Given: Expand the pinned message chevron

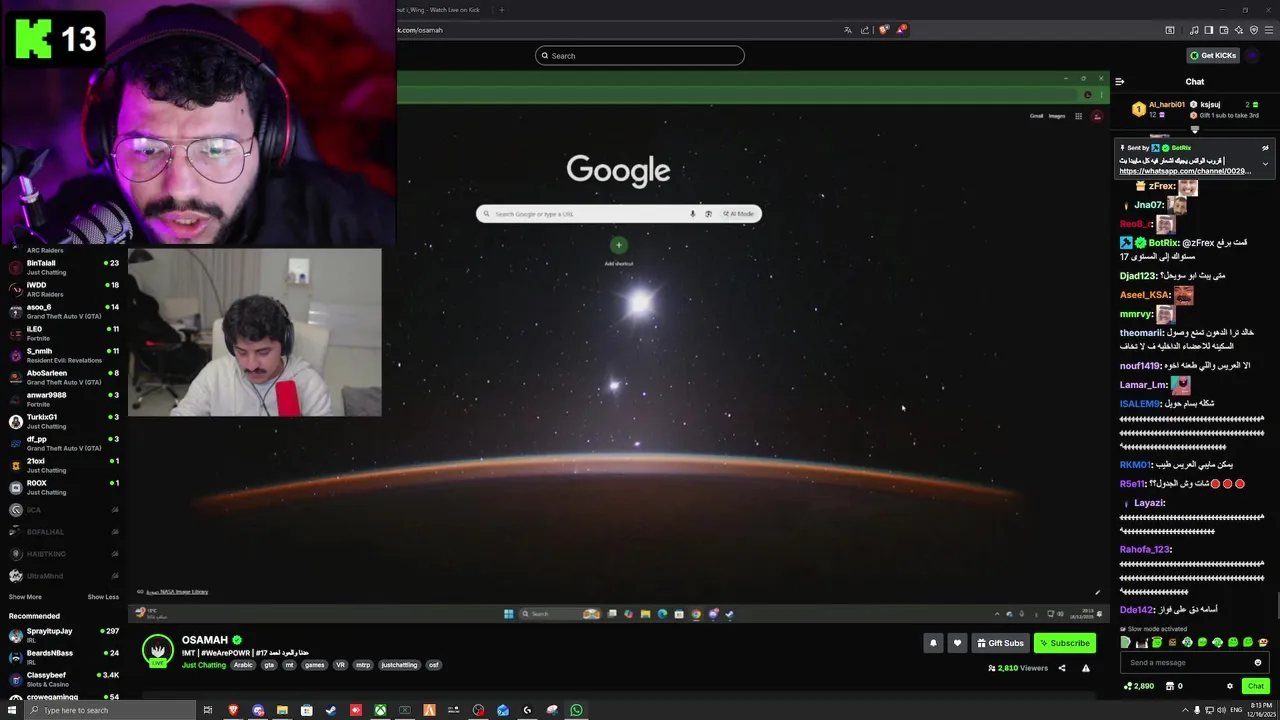Looking at the screenshot, I should pos(1265,164).
